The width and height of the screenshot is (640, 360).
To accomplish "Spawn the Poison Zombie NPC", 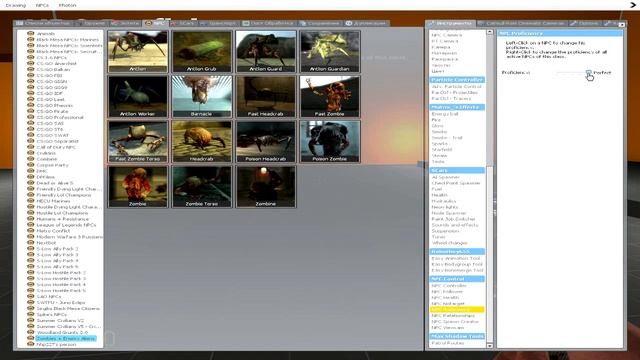I will point(330,141).
